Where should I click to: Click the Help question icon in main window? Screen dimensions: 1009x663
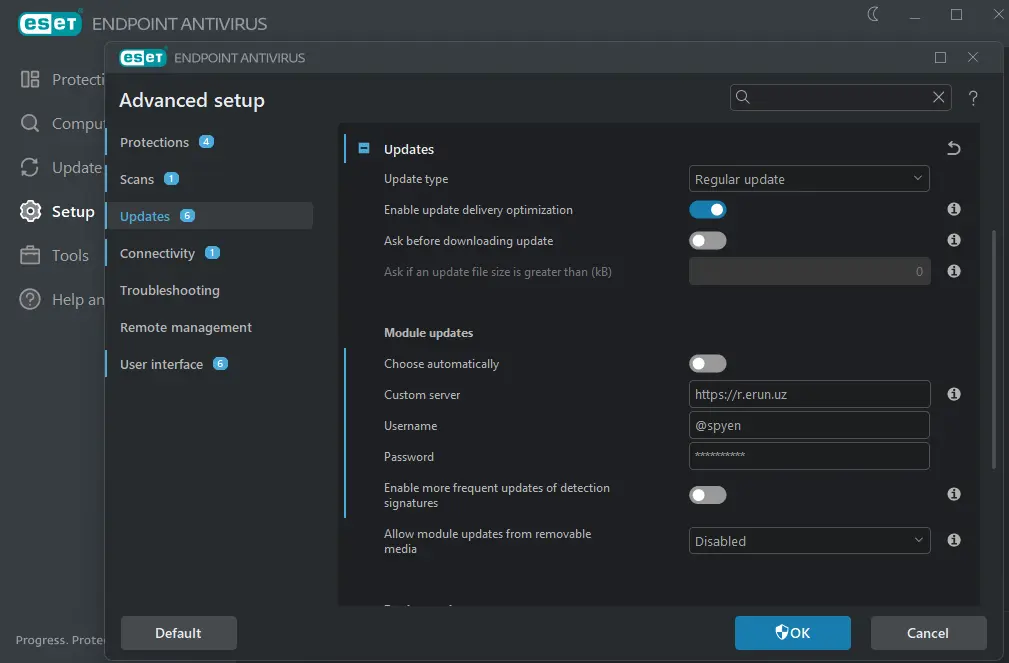click(30, 299)
